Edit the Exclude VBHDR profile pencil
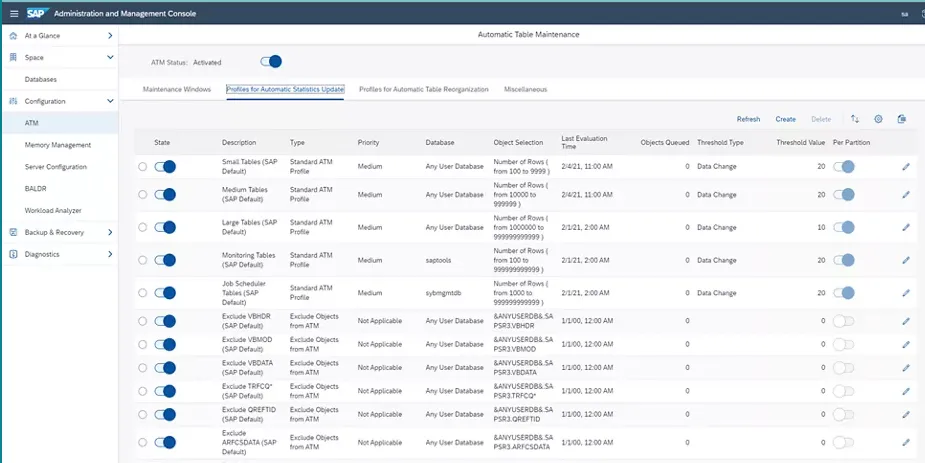 906,321
